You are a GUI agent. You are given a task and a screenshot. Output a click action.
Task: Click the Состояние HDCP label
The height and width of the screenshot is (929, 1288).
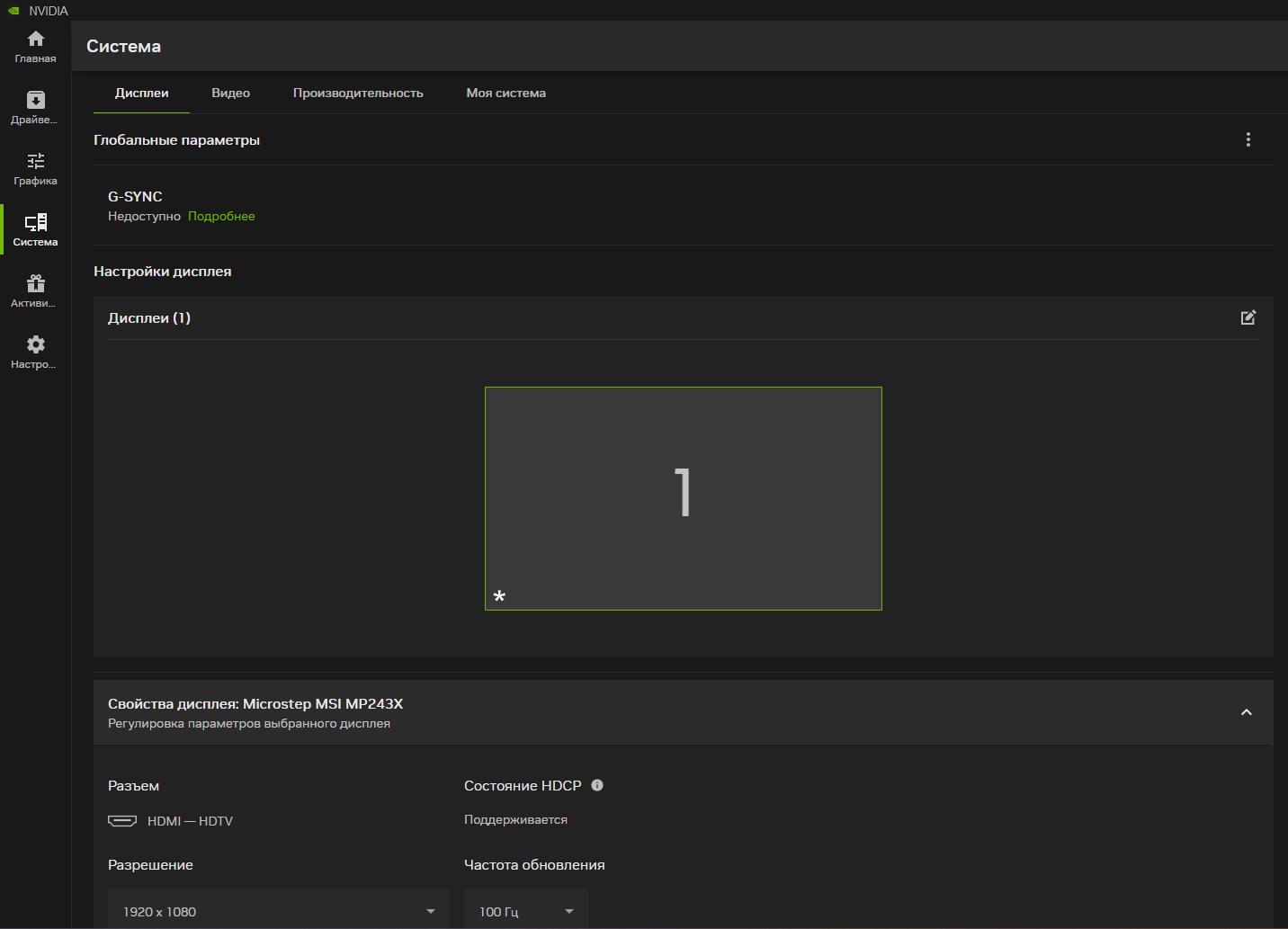[523, 785]
